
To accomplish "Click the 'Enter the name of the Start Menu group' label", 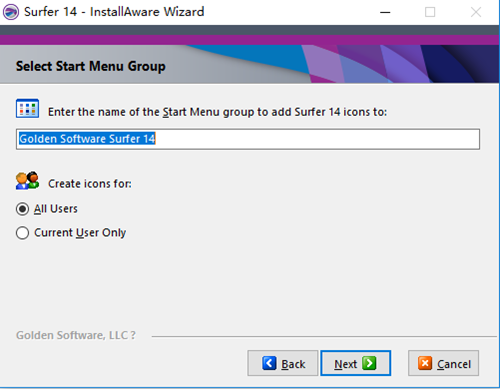I will tap(217, 112).
